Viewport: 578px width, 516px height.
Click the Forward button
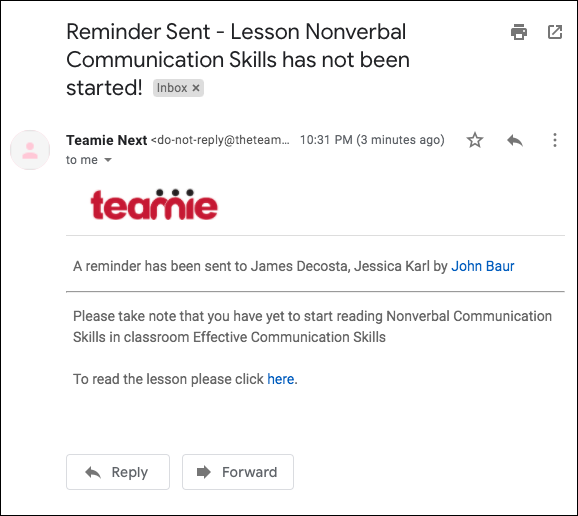[238, 472]
